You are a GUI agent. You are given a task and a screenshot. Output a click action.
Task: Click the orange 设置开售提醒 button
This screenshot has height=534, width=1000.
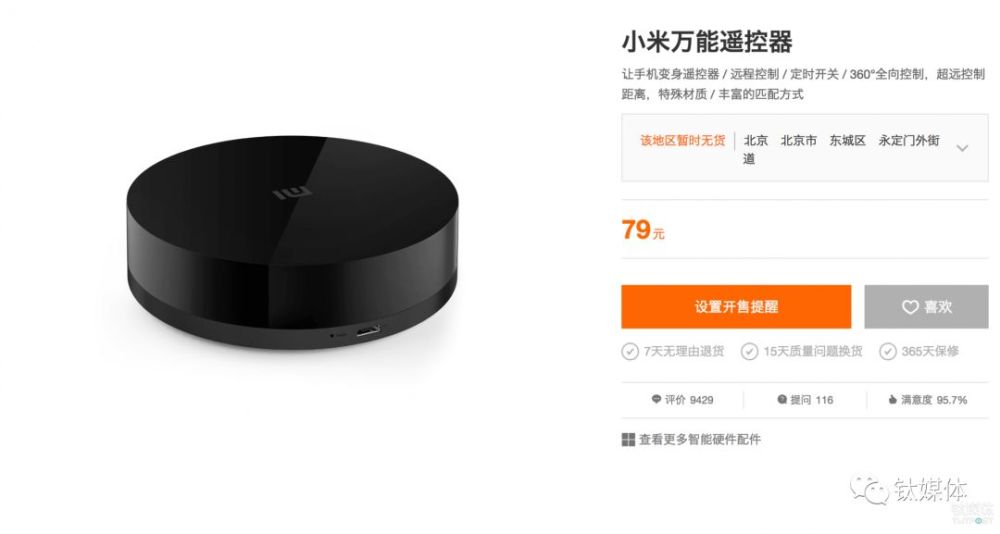coord(736,307)
